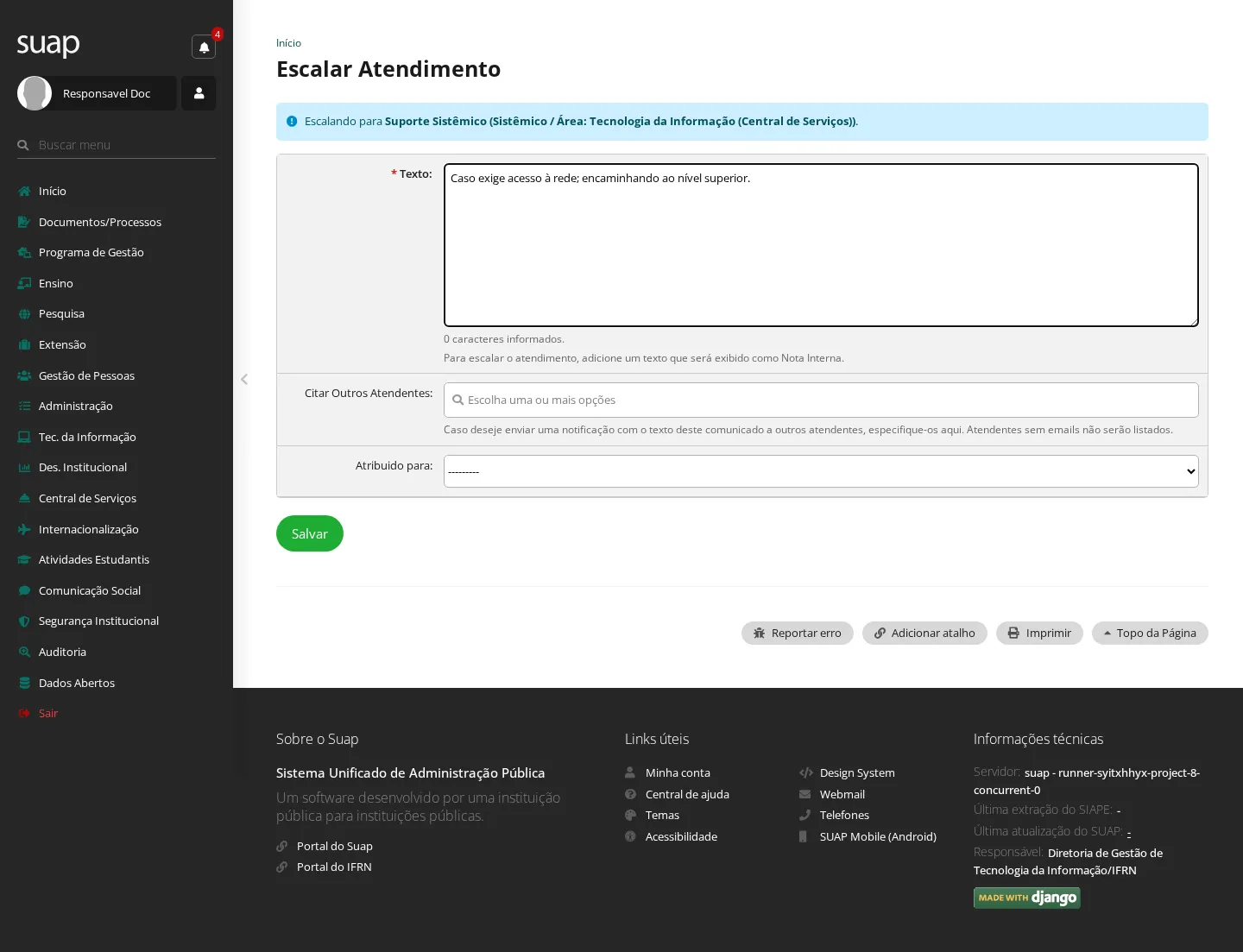This screenshot has width=1243, height=952.
Task: Click the '0 caracteres informados.' counter text
Action: [504, 339]
